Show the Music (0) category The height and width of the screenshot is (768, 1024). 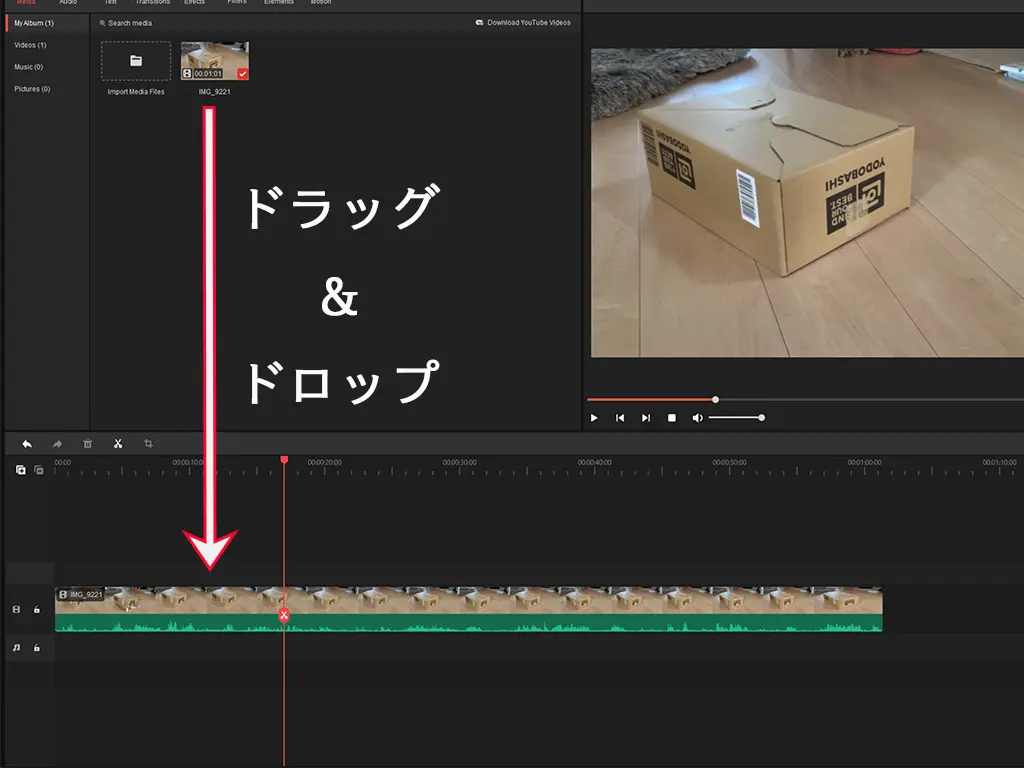pos(29,67)
